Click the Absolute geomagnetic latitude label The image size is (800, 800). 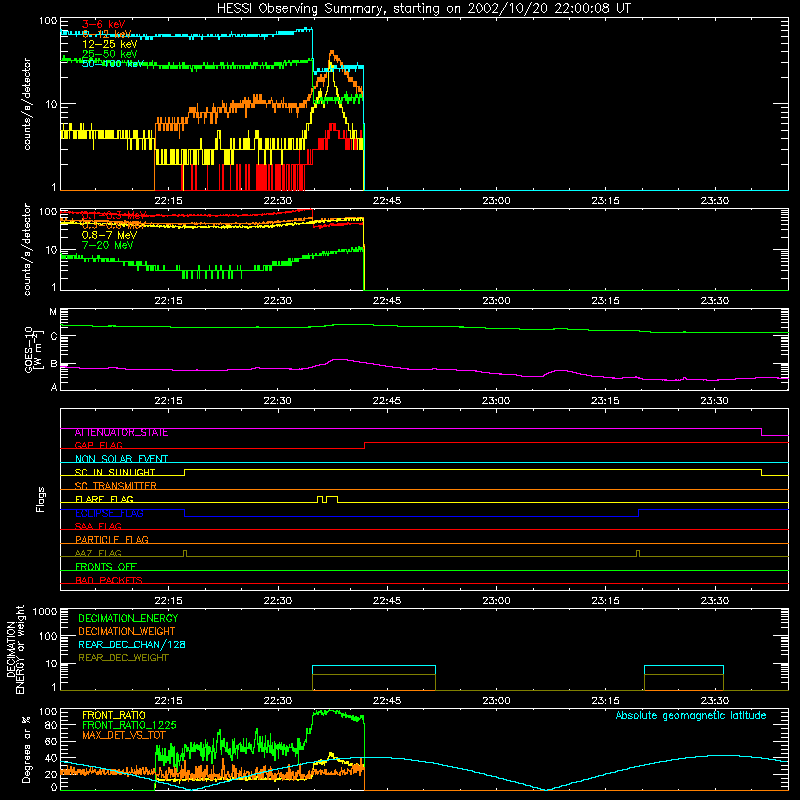pyautogui.click(x=691, y=716)
